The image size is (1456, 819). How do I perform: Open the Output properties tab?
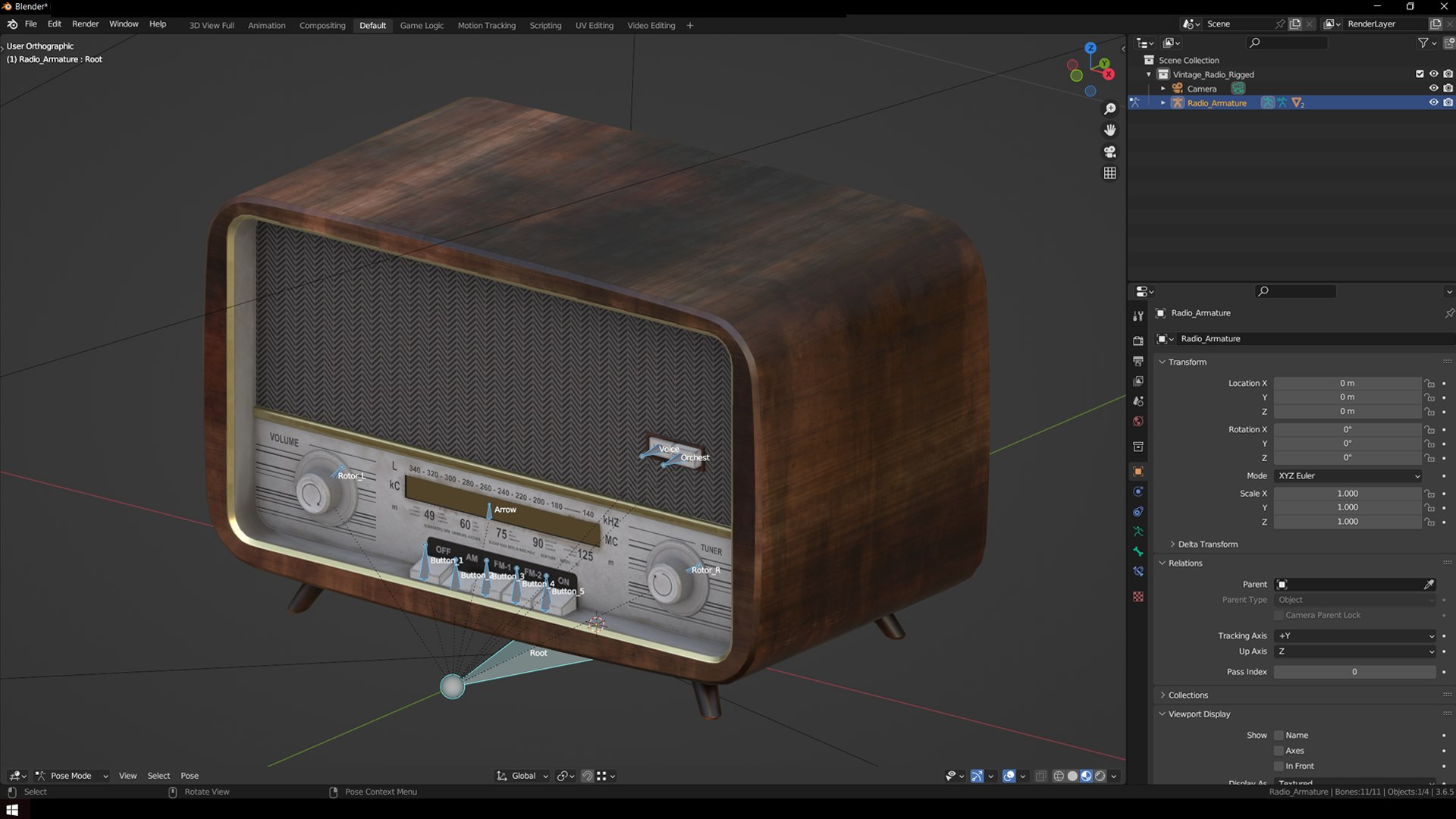(1137, 361)
